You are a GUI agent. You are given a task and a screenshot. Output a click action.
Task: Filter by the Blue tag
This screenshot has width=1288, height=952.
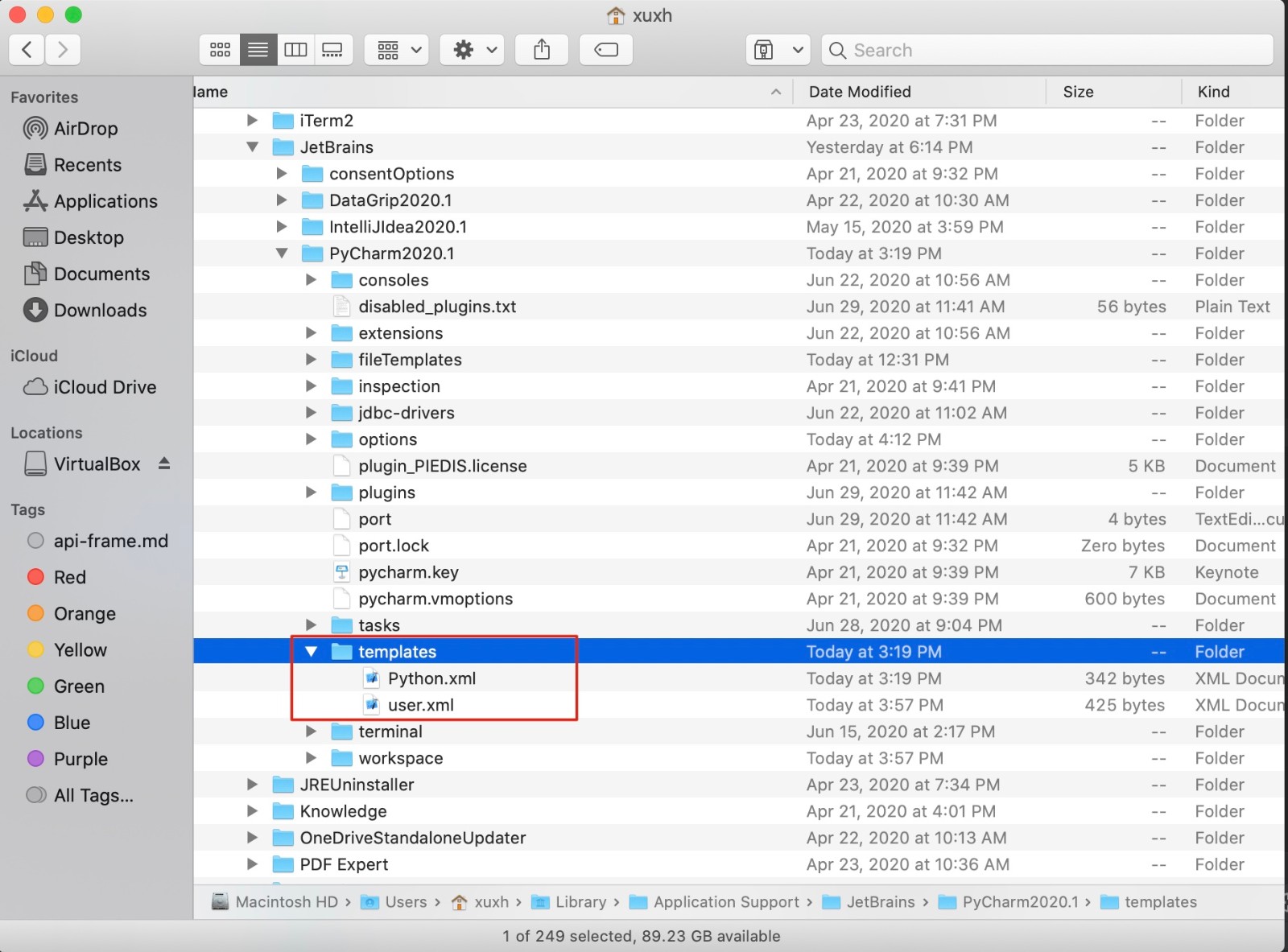tap(59, 723)
